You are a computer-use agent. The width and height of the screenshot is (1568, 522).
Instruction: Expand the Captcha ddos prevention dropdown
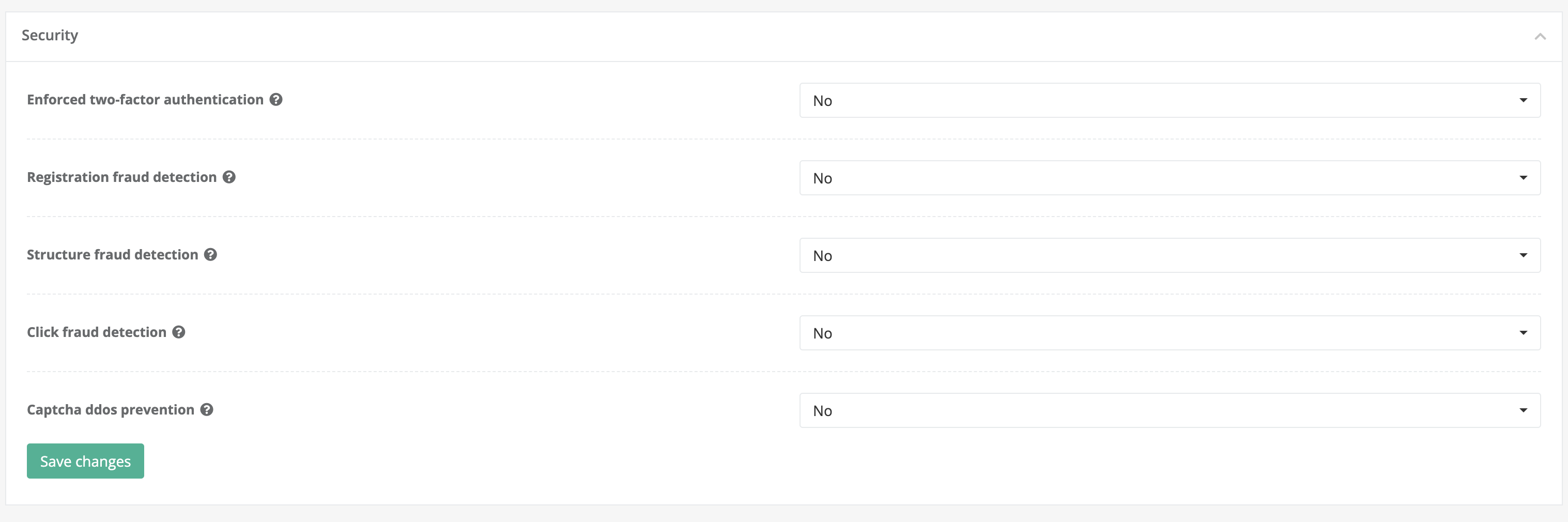click(x=1169, y=410)
